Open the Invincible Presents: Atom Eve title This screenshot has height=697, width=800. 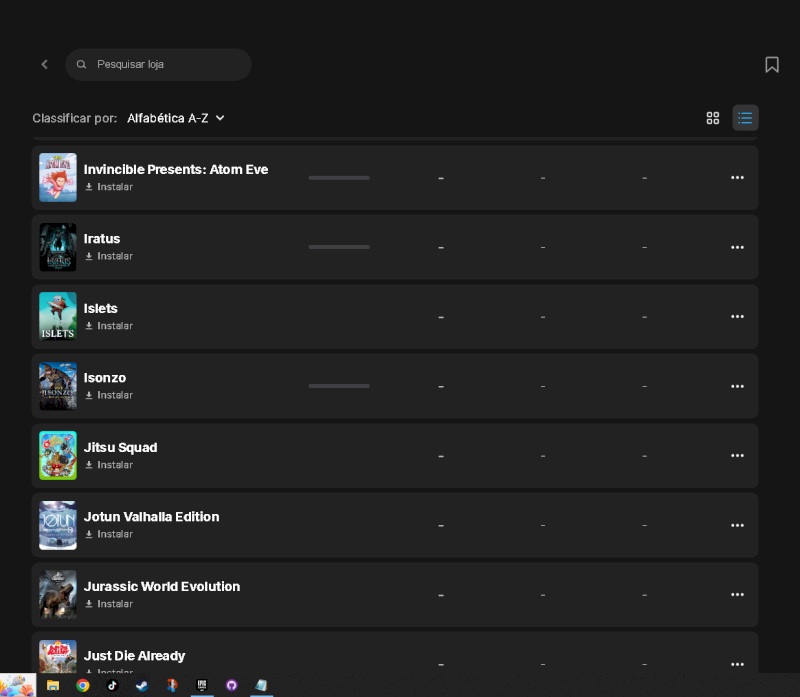(x=176, y=169)
